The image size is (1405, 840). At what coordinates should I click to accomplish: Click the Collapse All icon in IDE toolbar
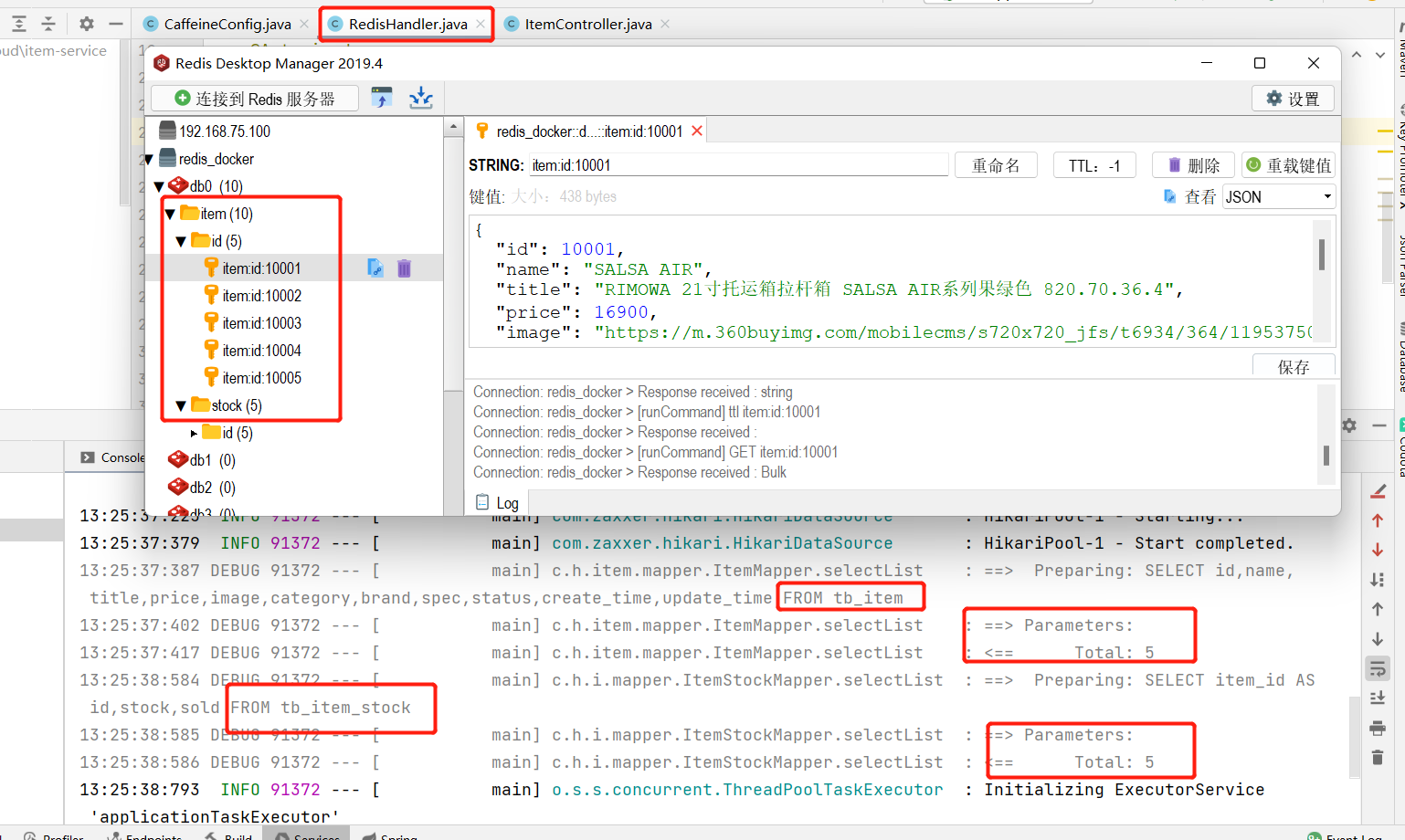tap(48, 24)
